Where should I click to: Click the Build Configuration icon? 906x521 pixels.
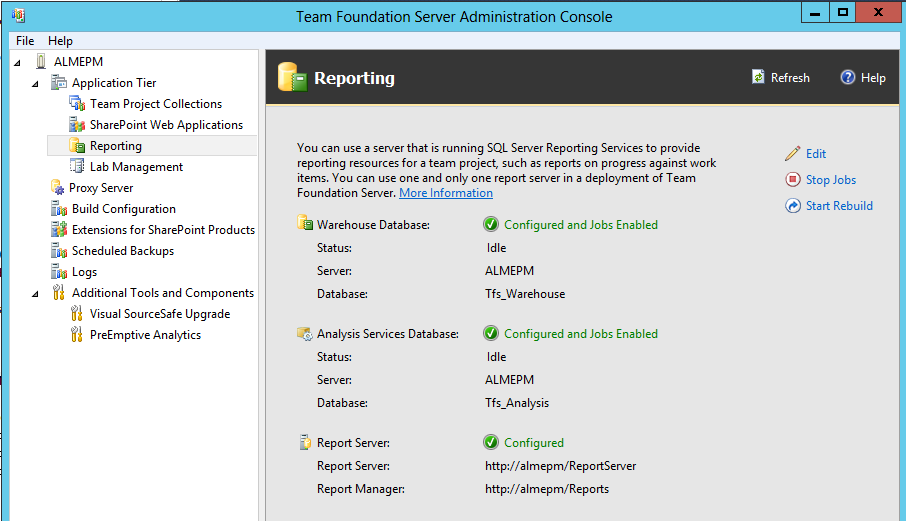tap(59, 209)
